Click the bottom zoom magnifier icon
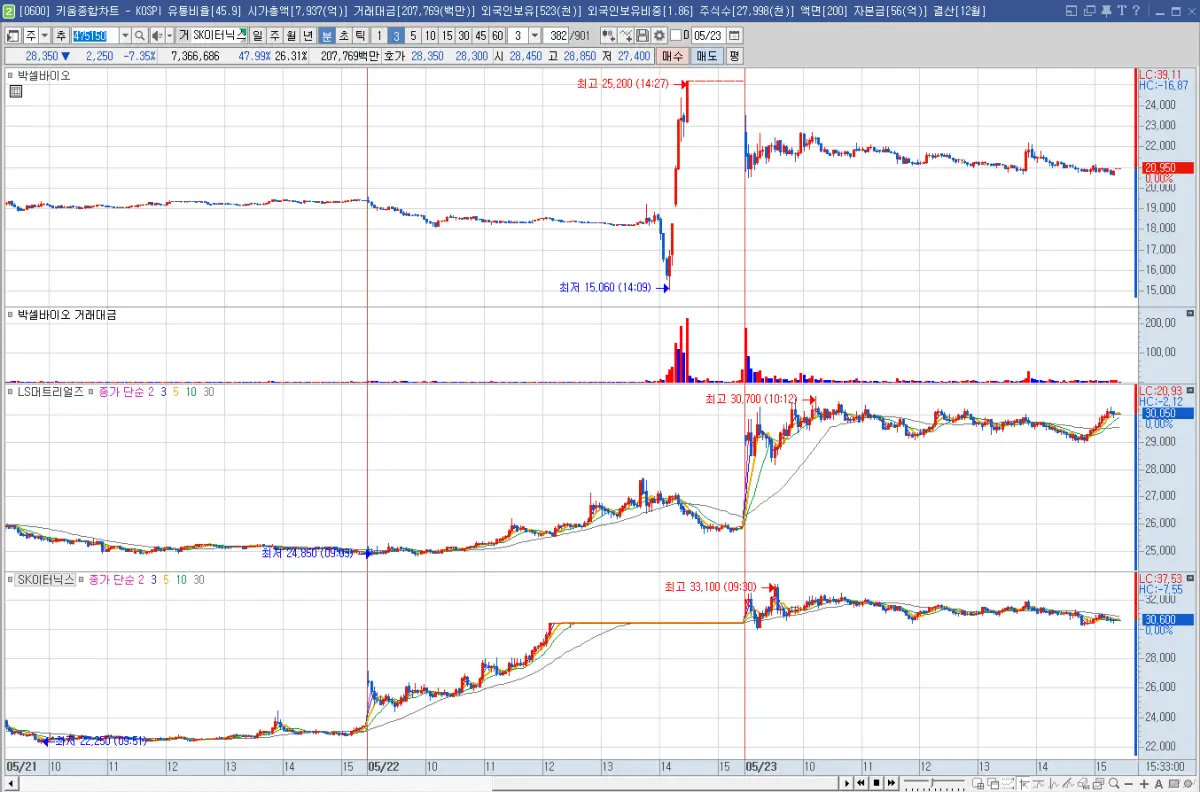This screenshot has height=792, width=1200. (1113, 783)
